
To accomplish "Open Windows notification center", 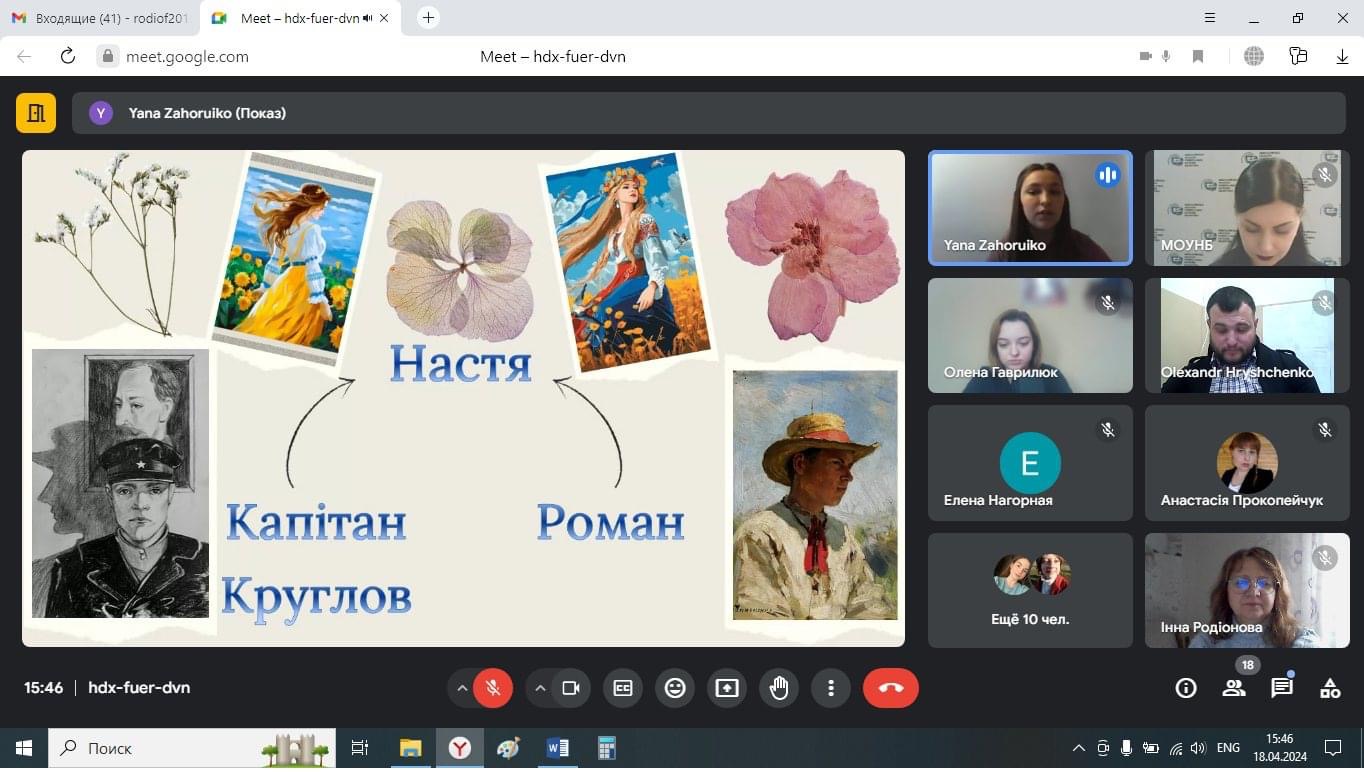I will tap(1332, 748).
